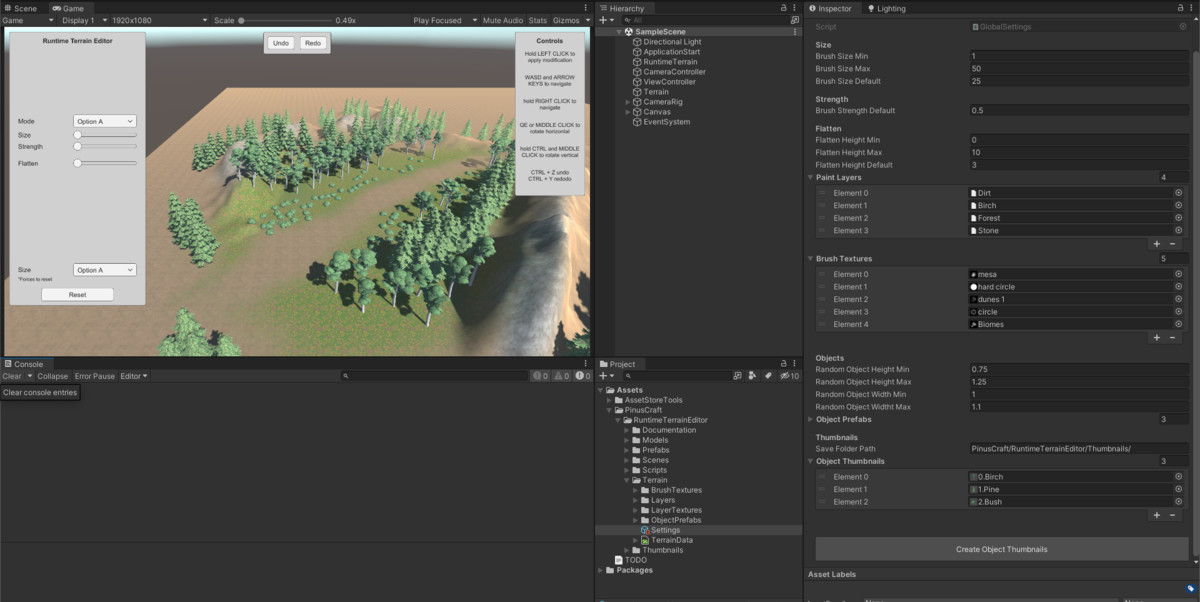Toggle Gizmos in Game view
The width and height of the screenshot is (1200, 602).
tap(565, 20)
